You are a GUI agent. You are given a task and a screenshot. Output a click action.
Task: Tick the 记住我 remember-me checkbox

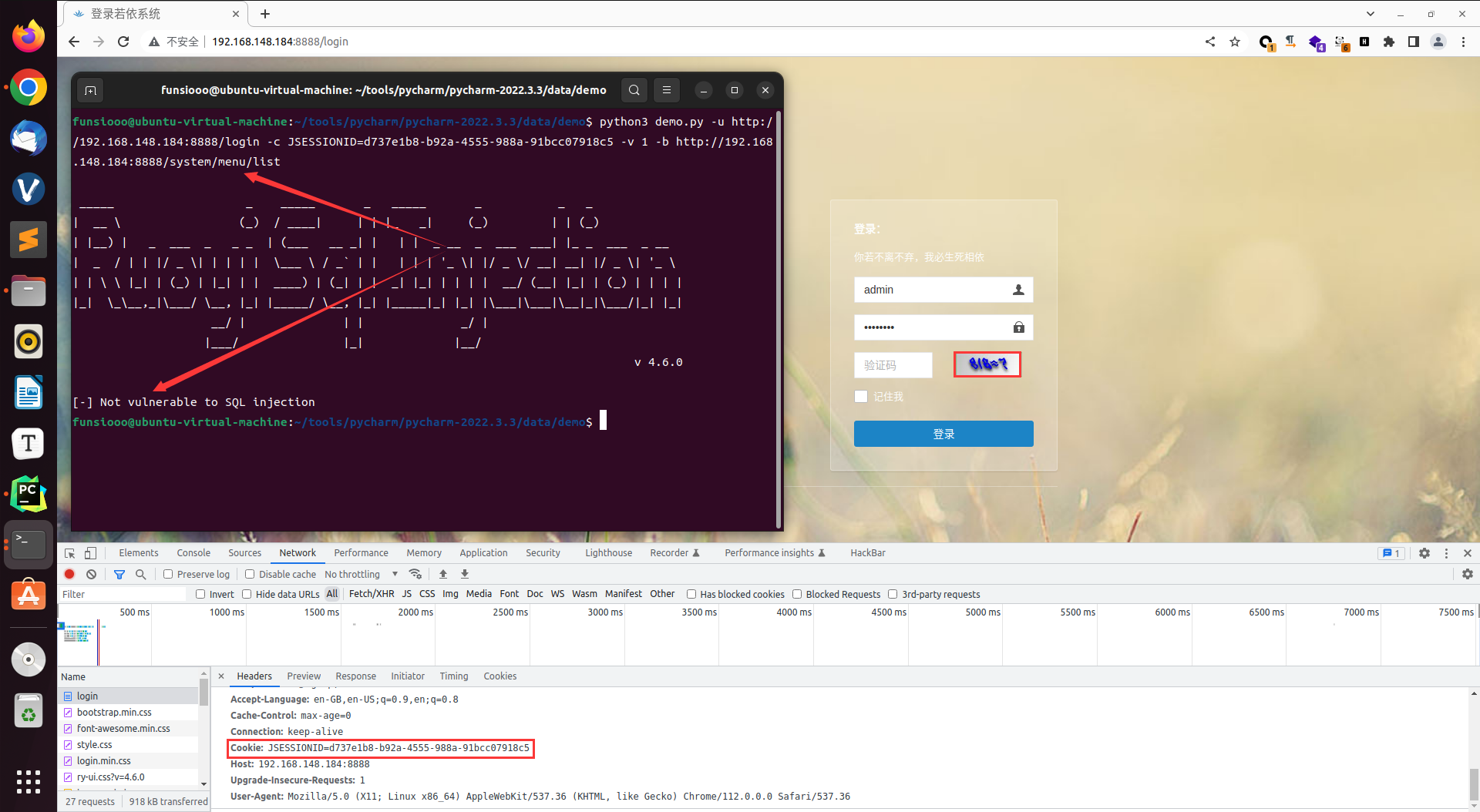pos(861,396)
